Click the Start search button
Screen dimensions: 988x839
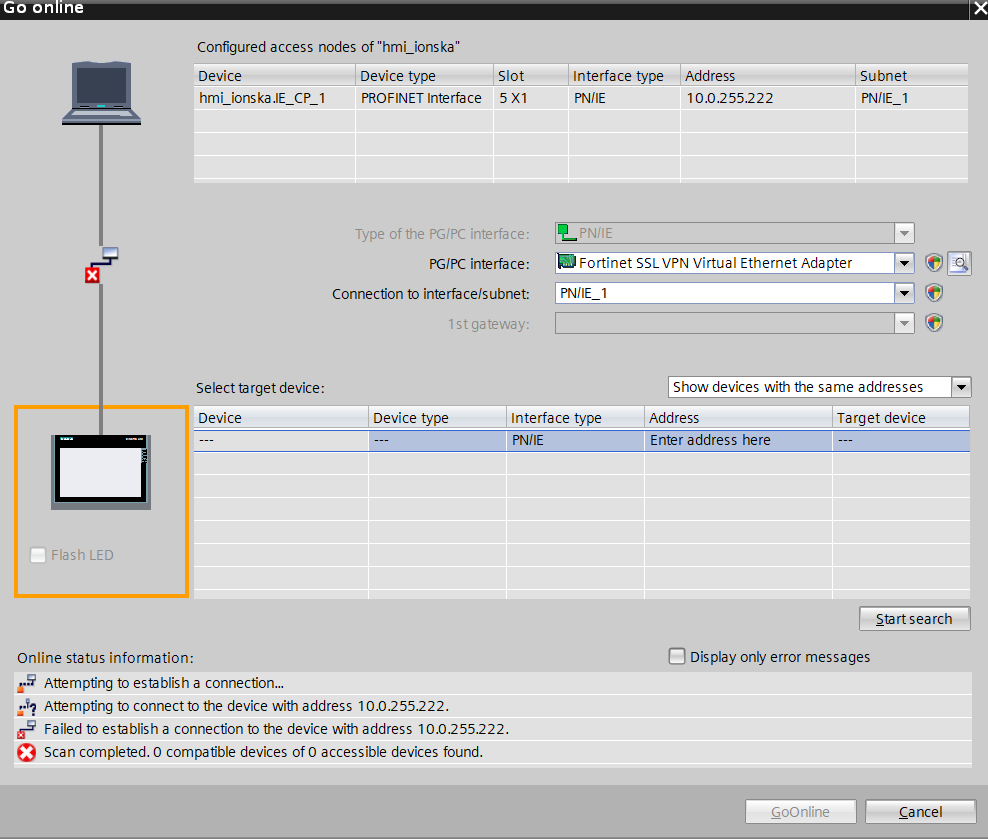tap(914, 619)
